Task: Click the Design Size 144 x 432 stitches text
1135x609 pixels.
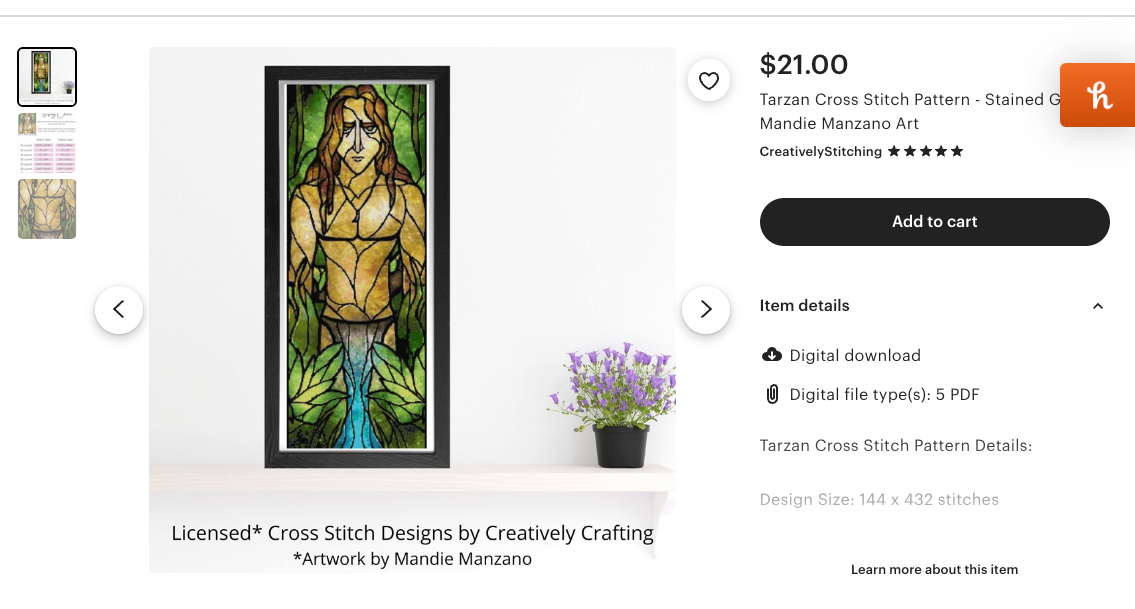Action: click(x=879, y=499)
